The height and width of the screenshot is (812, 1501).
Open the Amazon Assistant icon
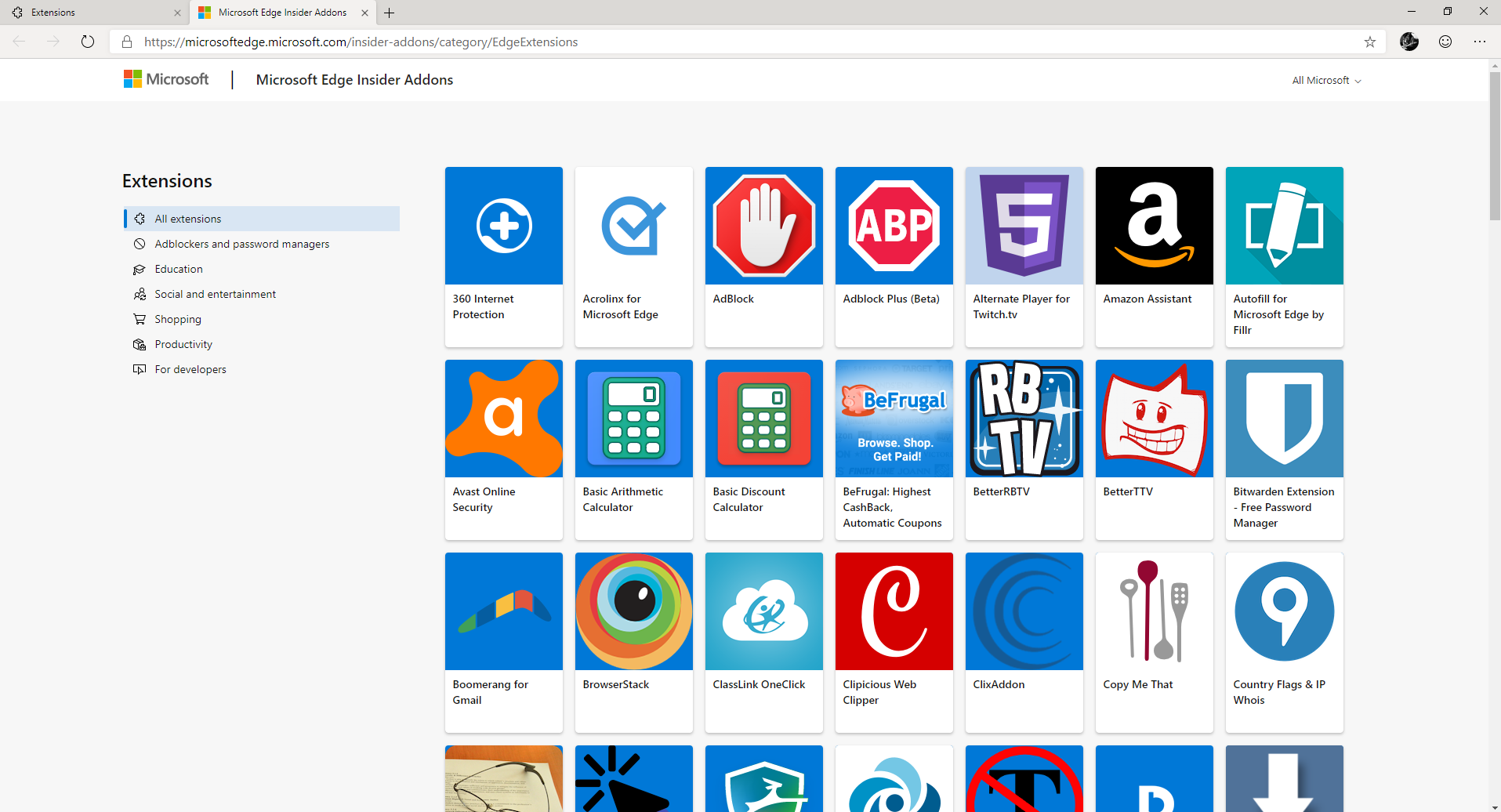[1155, 226]
